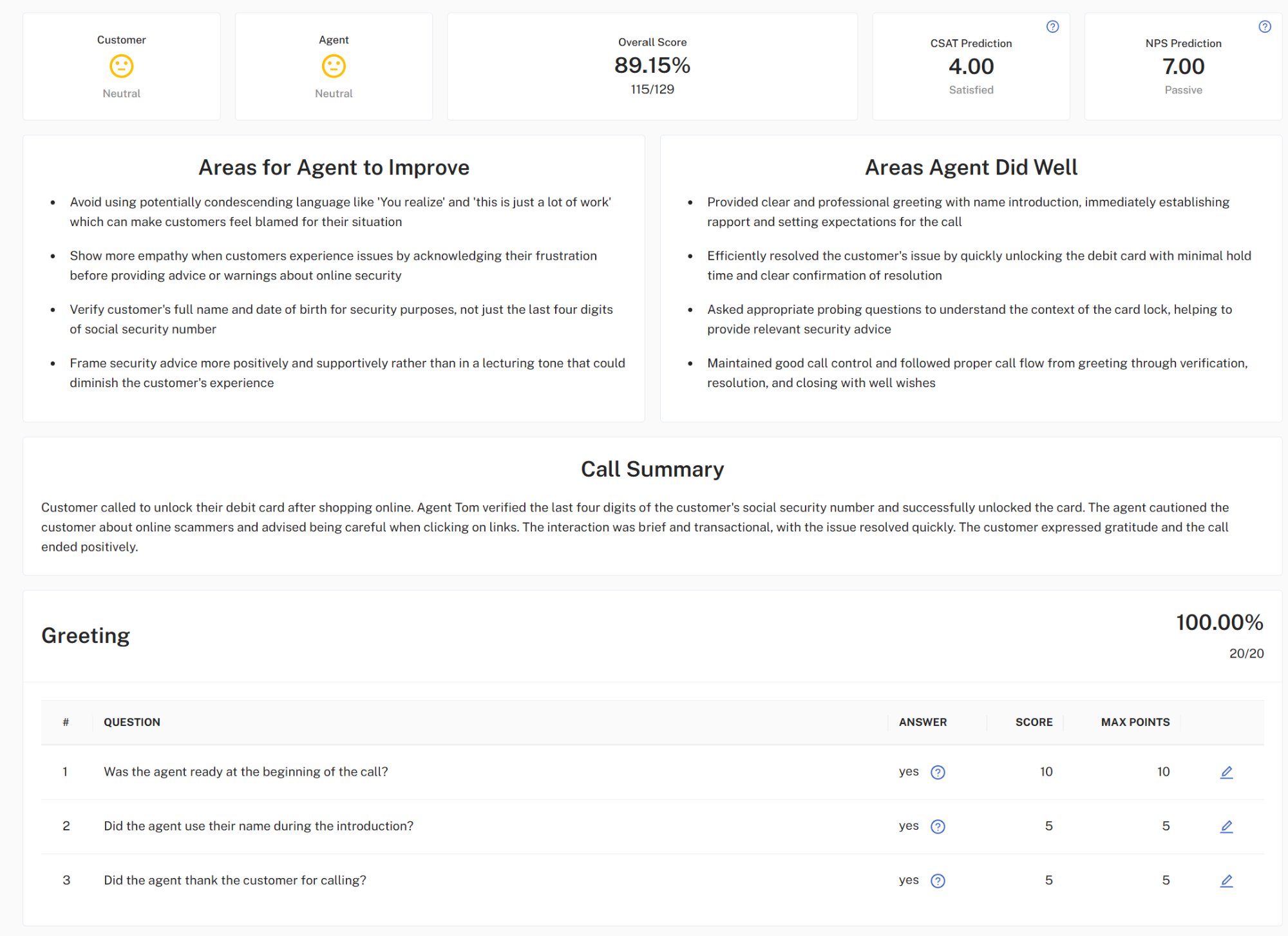The image size is (1288, 936).
Task: Collapse the Greeting section
Action: pyautogui.click(x=85, y=635)
